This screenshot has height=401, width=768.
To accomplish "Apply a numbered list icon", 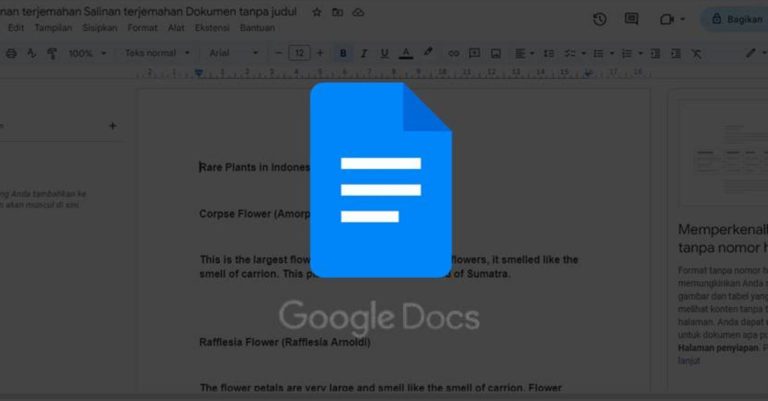I will pos(626,53).
